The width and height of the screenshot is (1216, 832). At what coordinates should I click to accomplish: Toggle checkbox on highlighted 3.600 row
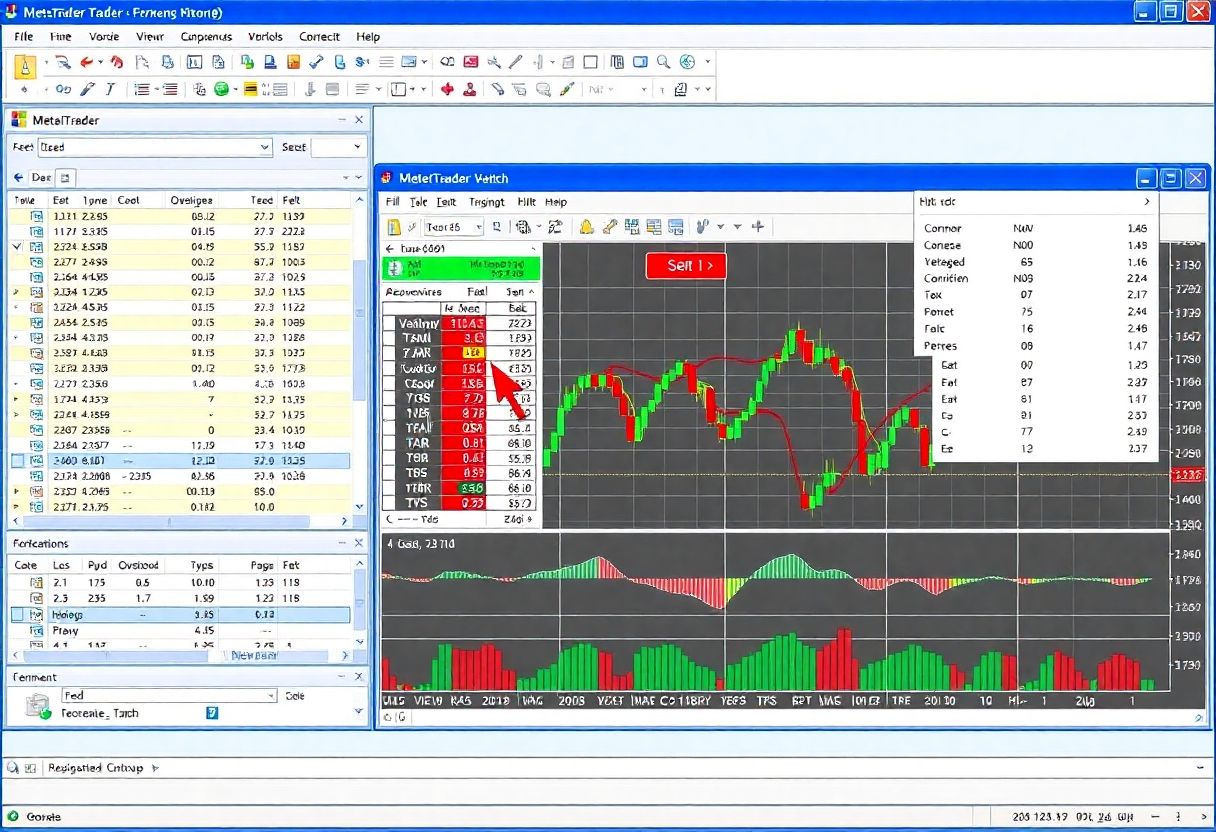click(x=18, y=461)
